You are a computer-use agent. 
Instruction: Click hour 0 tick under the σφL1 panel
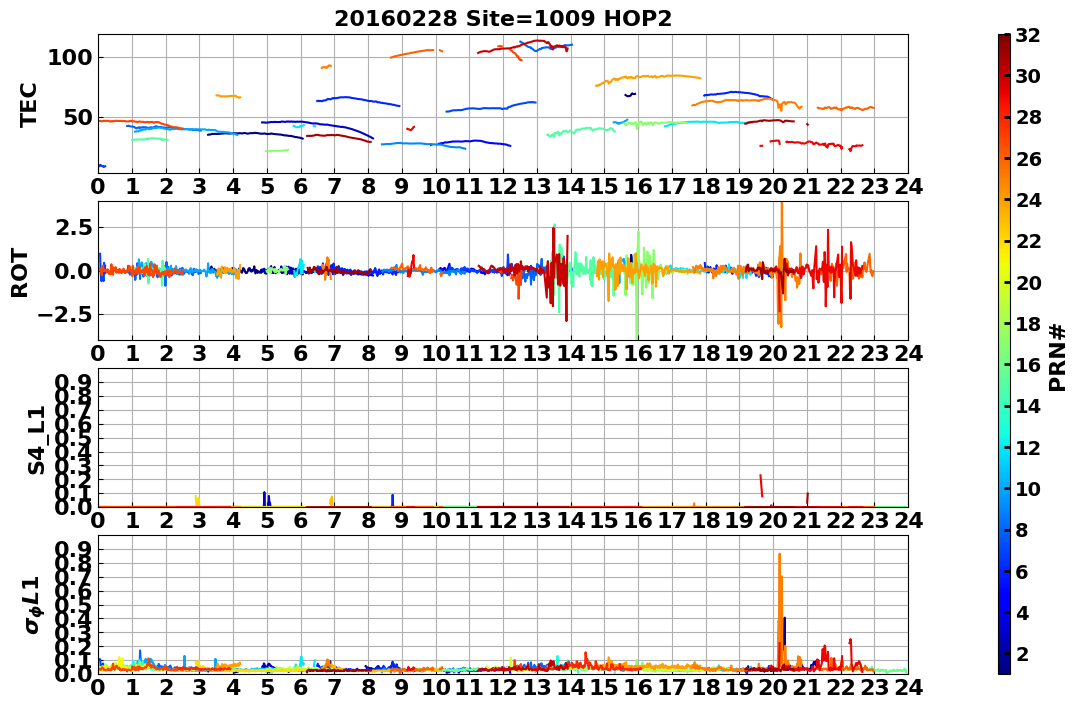98,687
